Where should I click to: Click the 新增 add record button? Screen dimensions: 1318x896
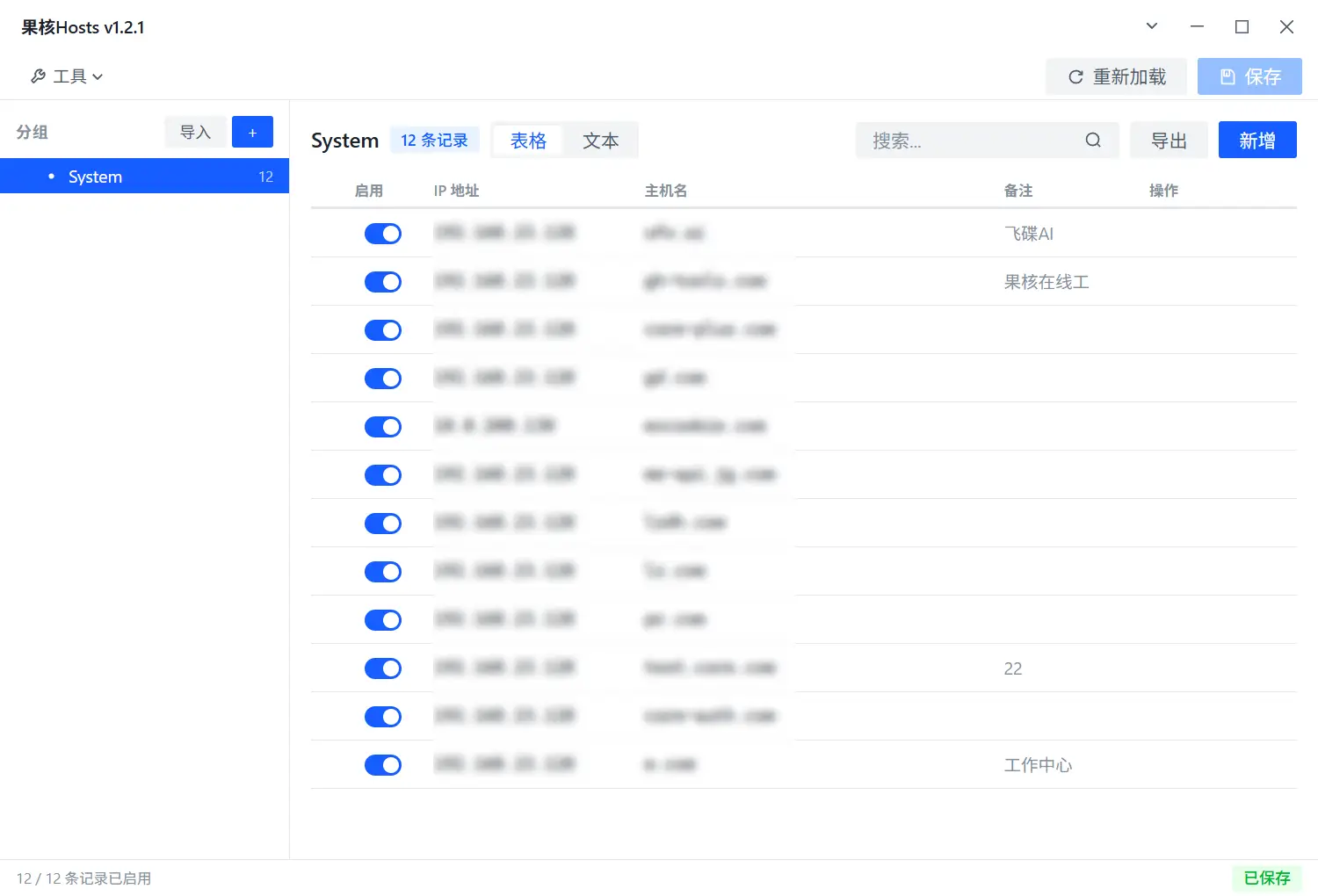(x=1257, y=140)
